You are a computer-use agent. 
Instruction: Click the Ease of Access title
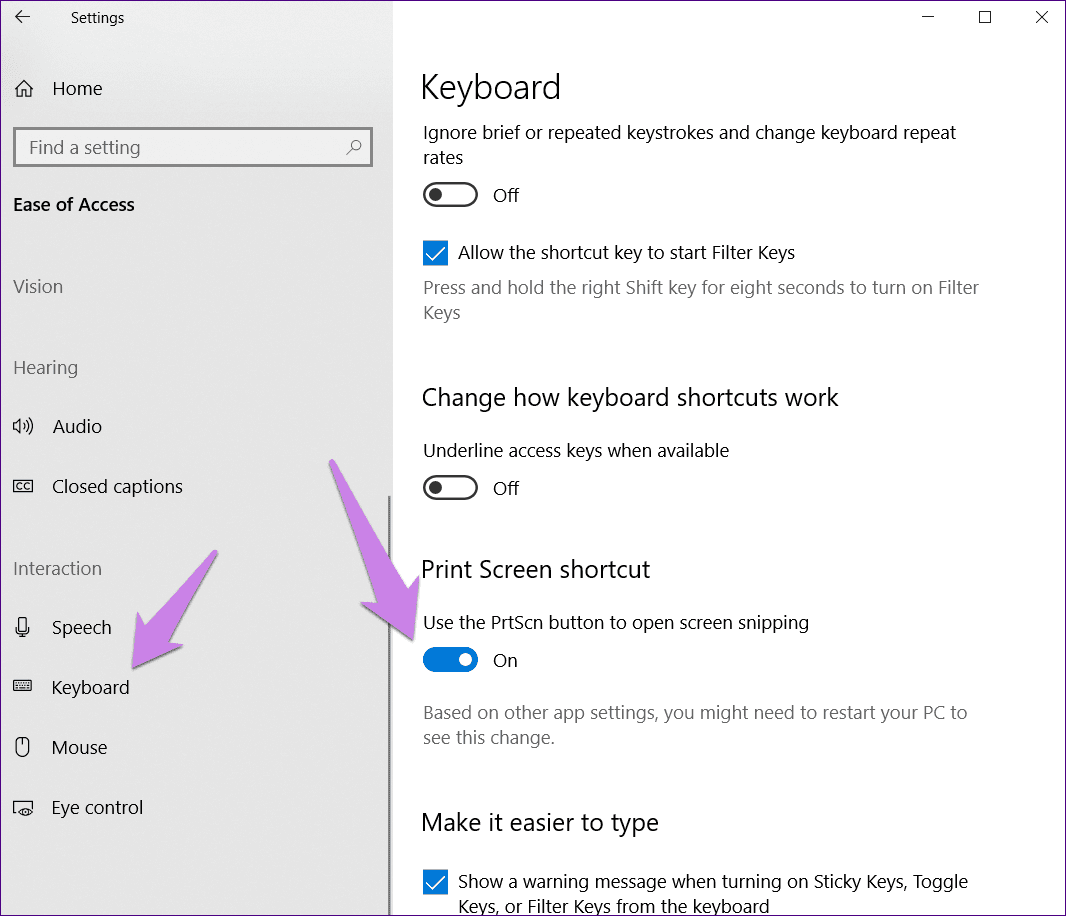74,205
